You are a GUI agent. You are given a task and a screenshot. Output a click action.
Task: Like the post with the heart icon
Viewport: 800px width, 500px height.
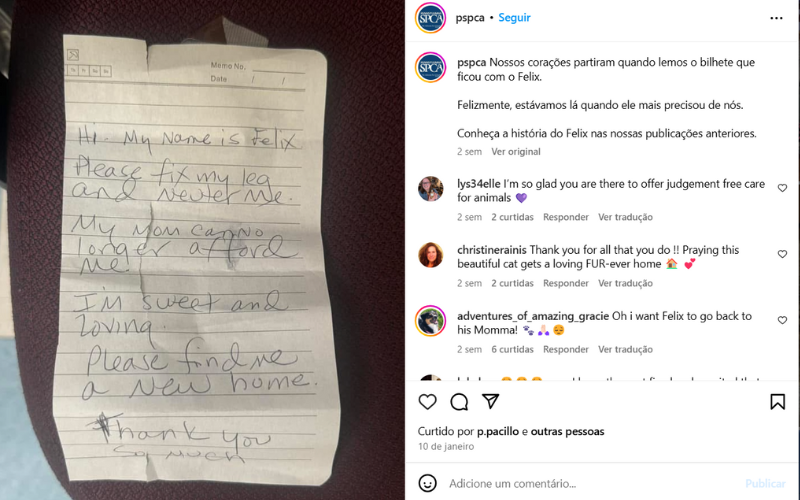427,402
